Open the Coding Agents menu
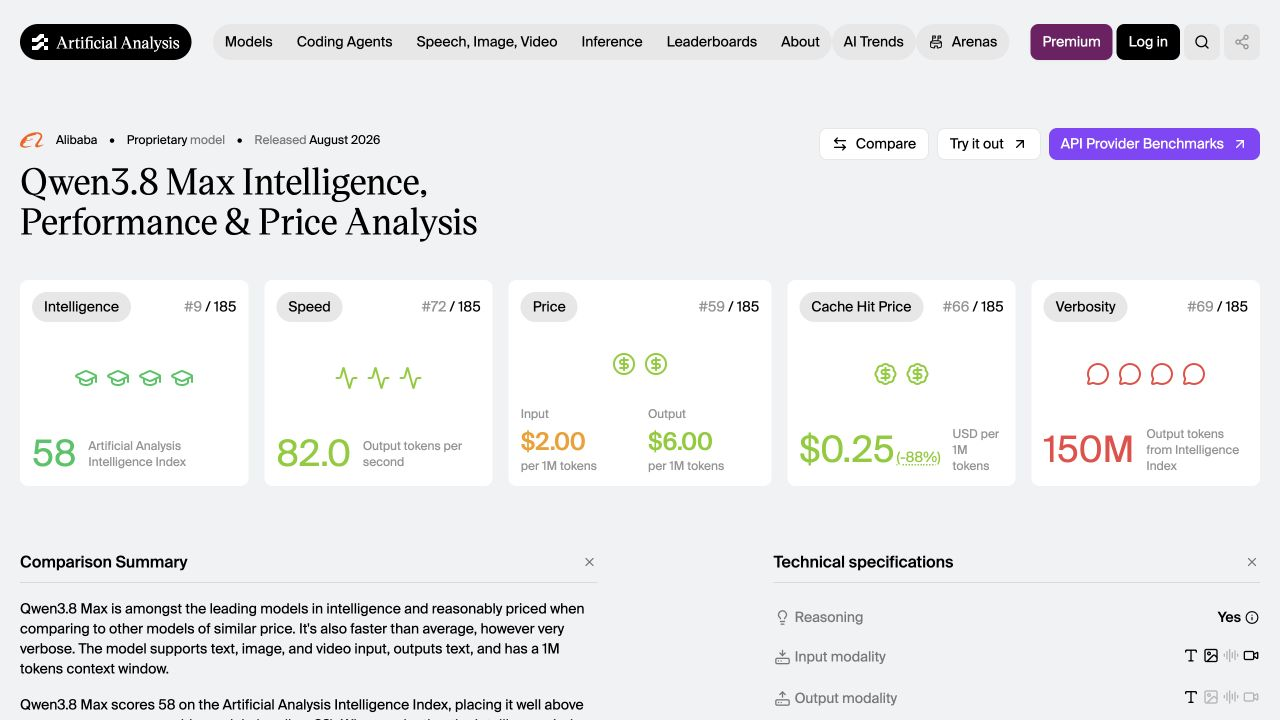 [344, 42]
